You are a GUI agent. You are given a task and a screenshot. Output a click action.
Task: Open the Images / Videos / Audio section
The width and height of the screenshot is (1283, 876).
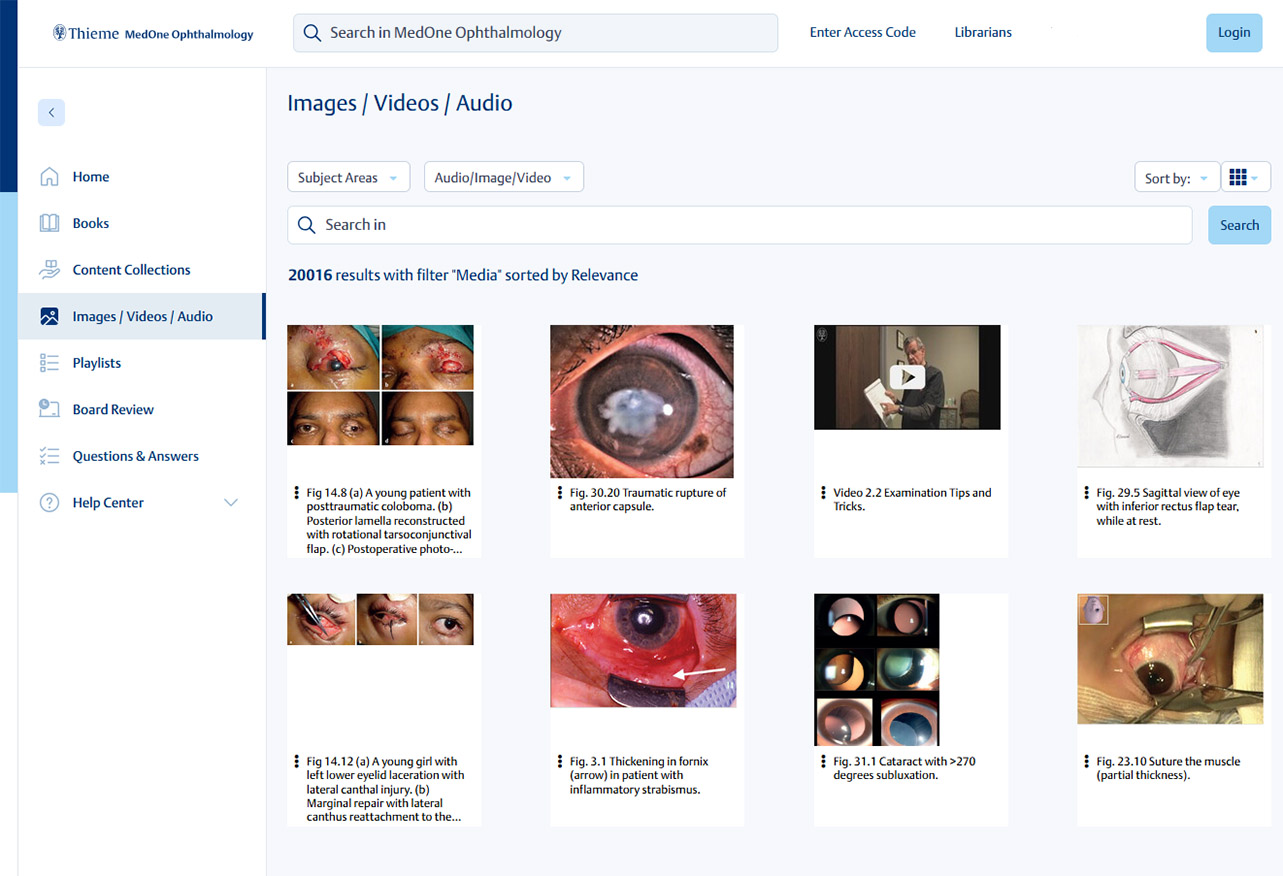point(141,315)
